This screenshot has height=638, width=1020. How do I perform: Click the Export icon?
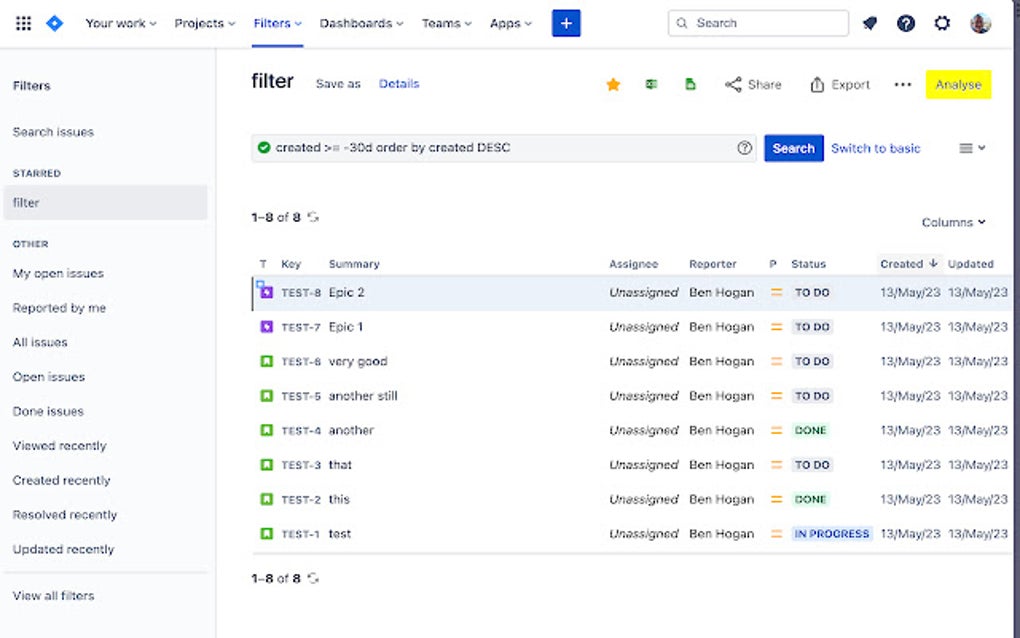click(x=839, y=84)
